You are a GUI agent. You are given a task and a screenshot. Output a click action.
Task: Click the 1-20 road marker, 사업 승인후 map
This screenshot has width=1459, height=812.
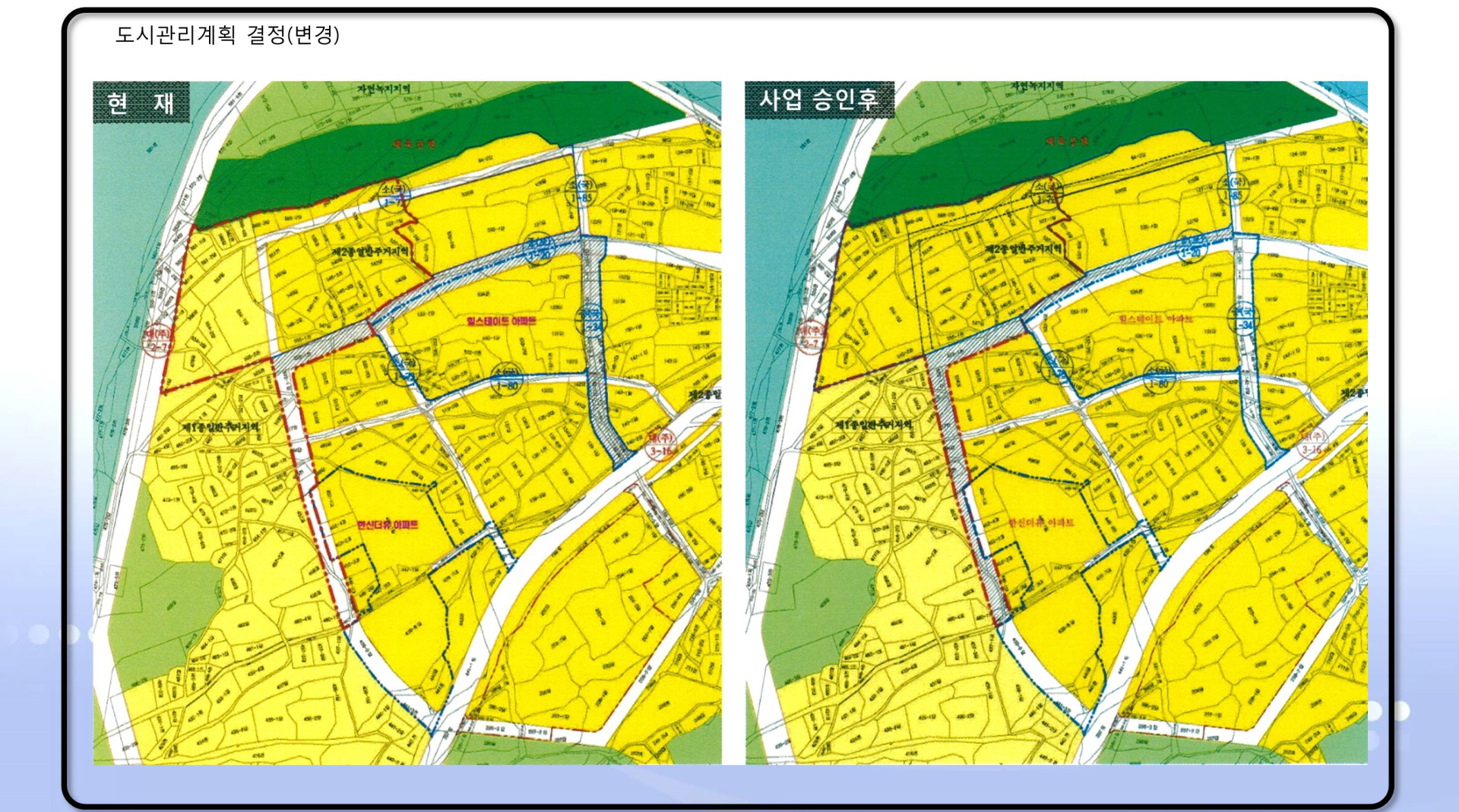[1191, 247]
